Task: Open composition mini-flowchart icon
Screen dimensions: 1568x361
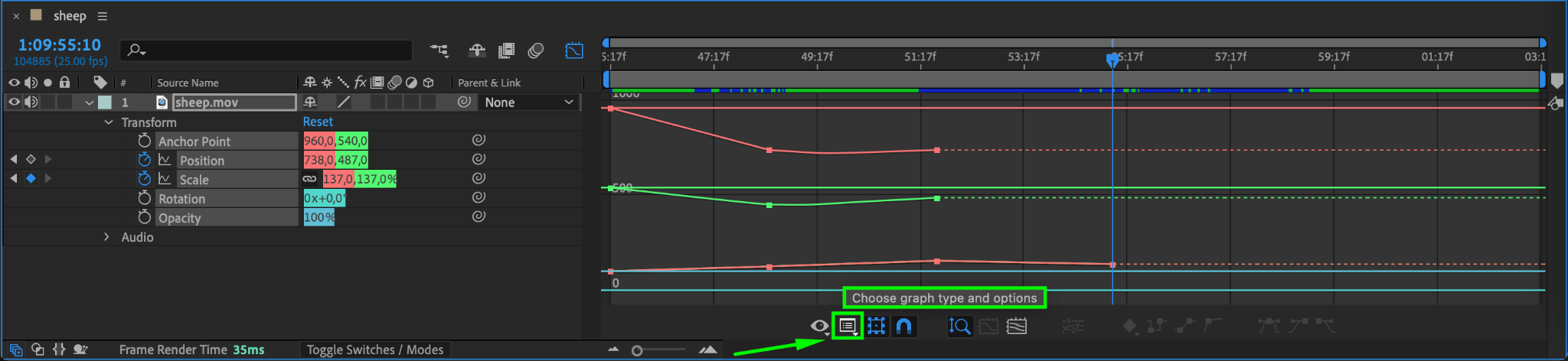Action: [439, 51]
